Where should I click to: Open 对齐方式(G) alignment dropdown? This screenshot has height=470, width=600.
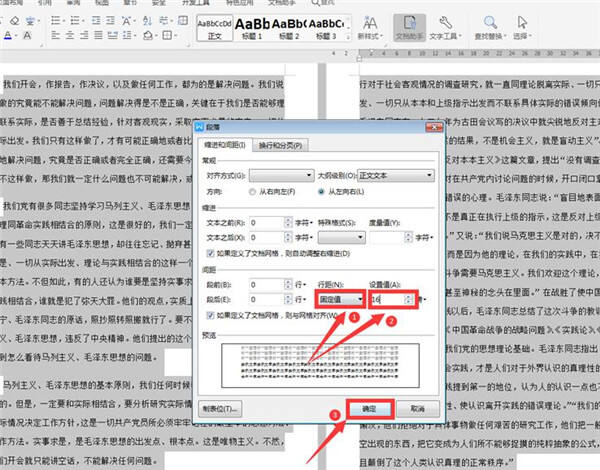coord(282,175)
